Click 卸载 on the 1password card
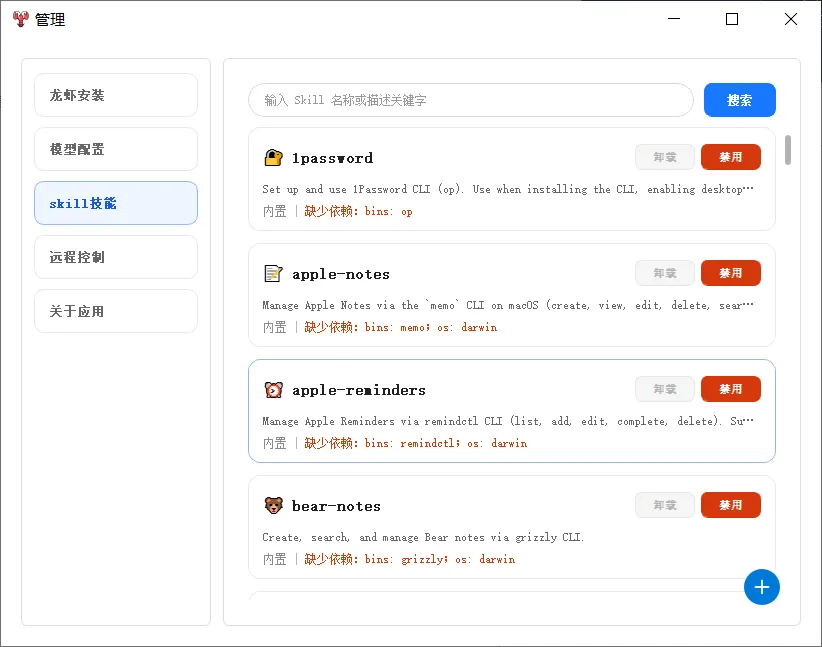 (x=665, y=157)
